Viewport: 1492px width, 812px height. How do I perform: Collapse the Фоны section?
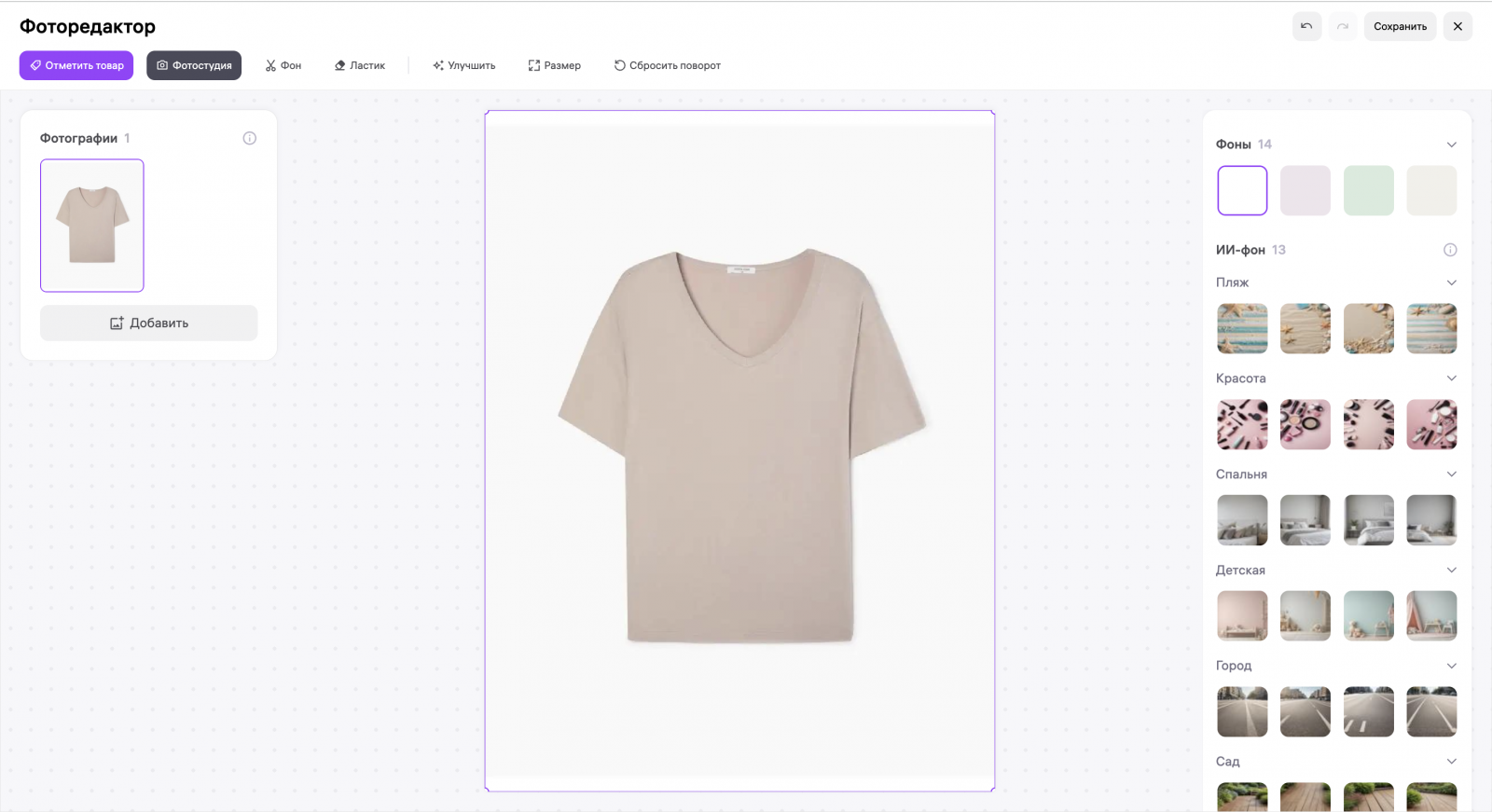[x=1451, y=145]
